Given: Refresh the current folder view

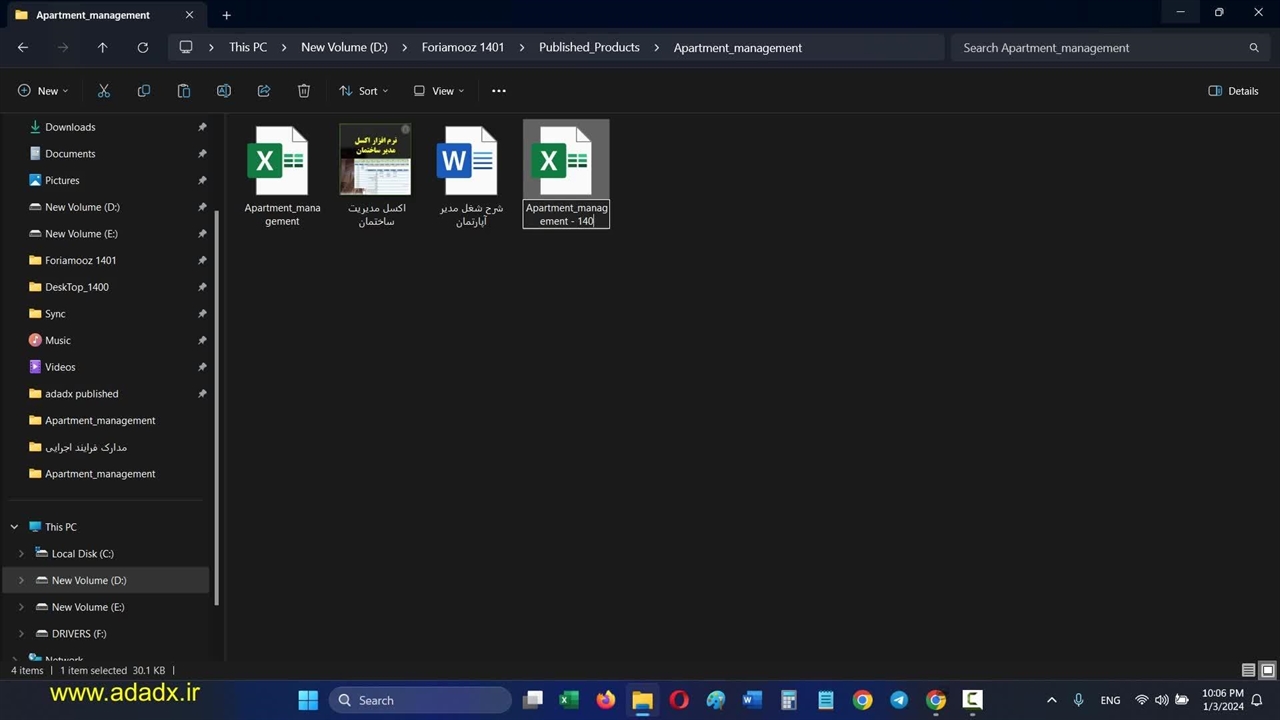Looking at the screenshot, I should 143,47.
